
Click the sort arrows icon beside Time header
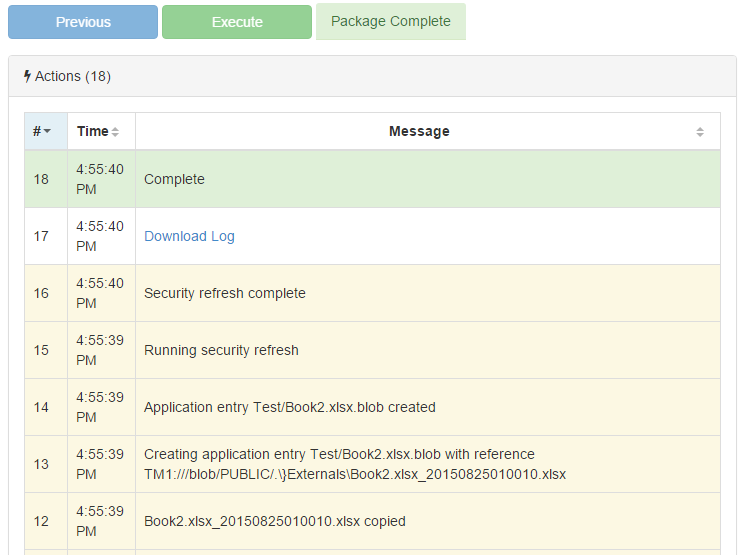(x=115, y=132)
